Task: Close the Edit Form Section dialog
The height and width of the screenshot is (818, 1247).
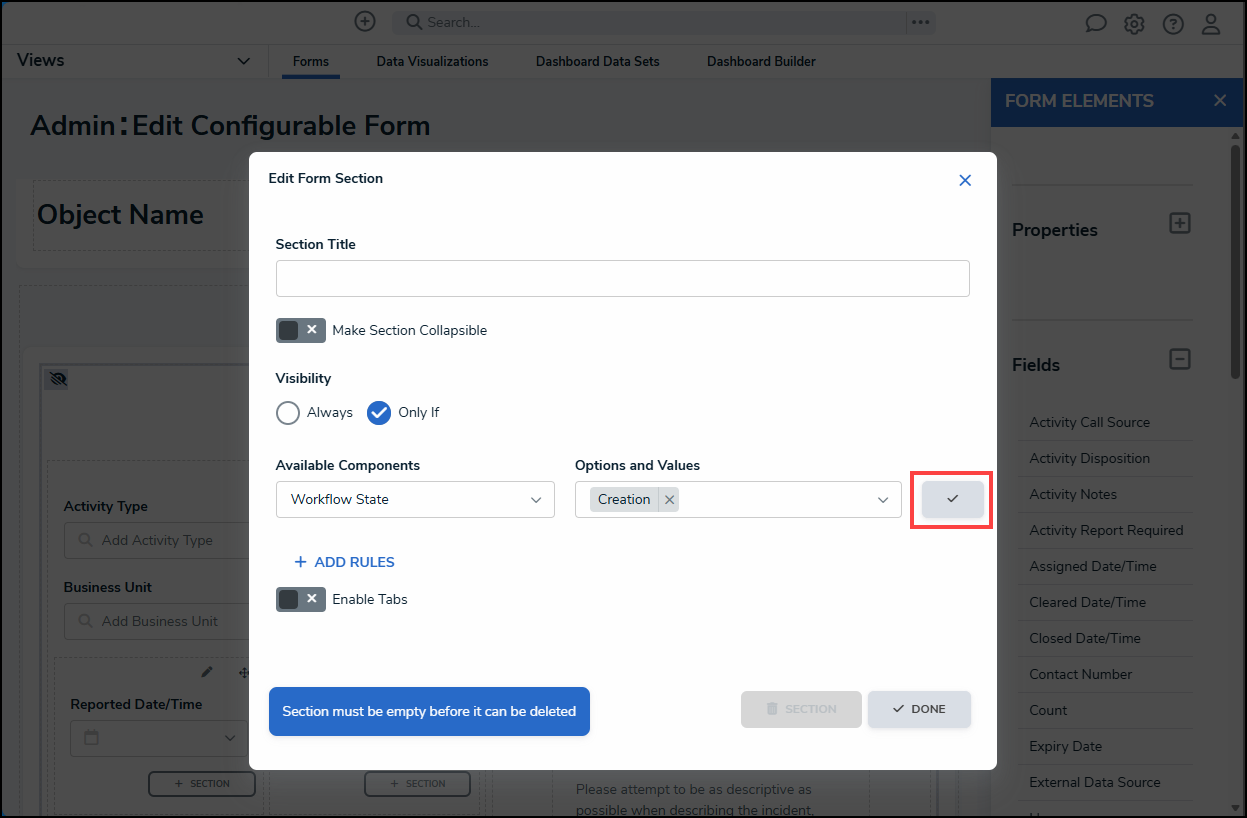Action: [x=965, y=180]
